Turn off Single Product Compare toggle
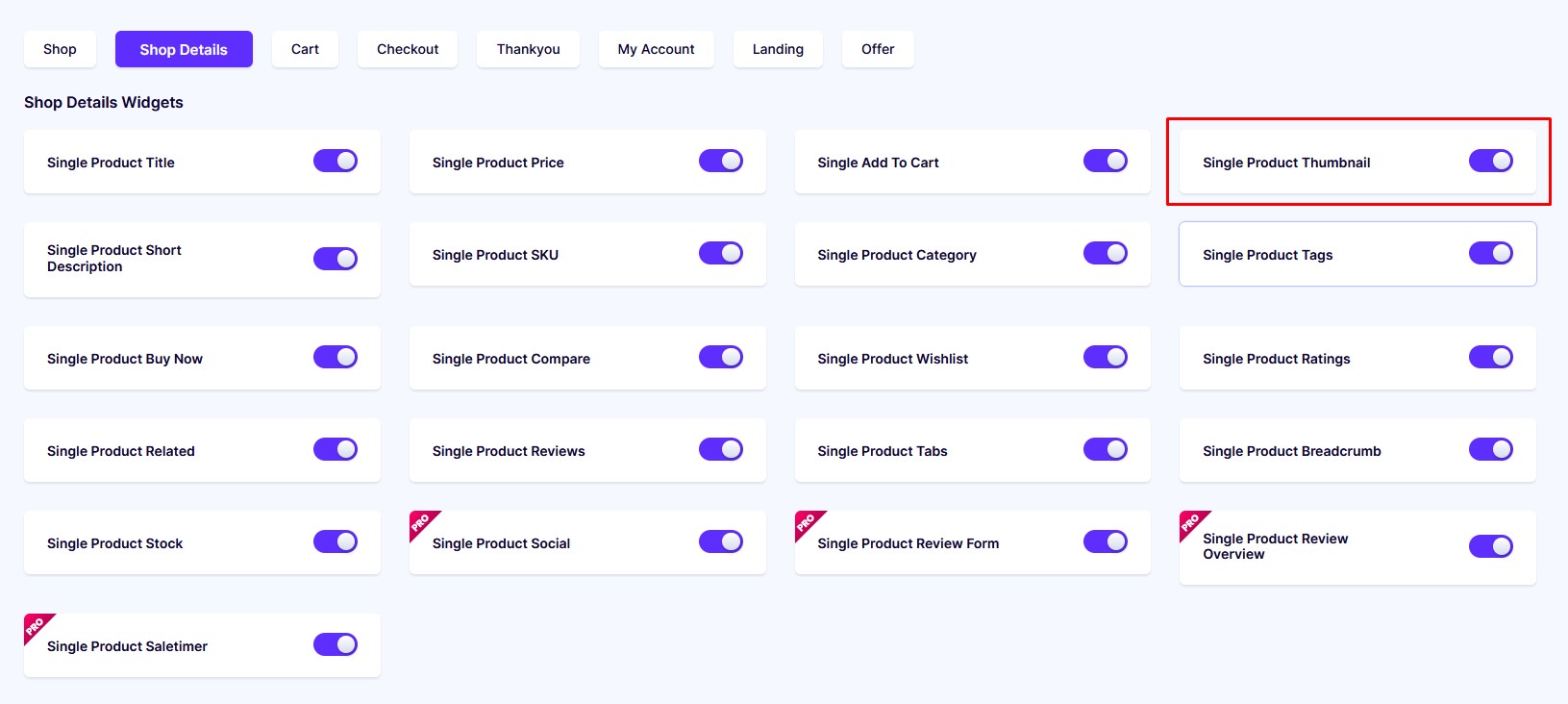This screenshot has height=704, width=1568. [721, 357]
